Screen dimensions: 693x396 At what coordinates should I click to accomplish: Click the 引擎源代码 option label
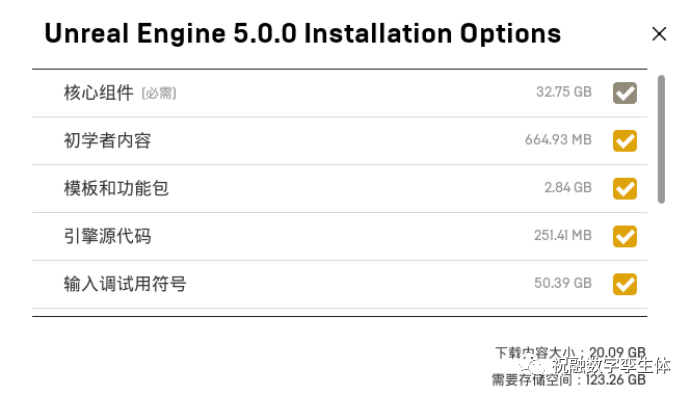[x=107, y=236]
